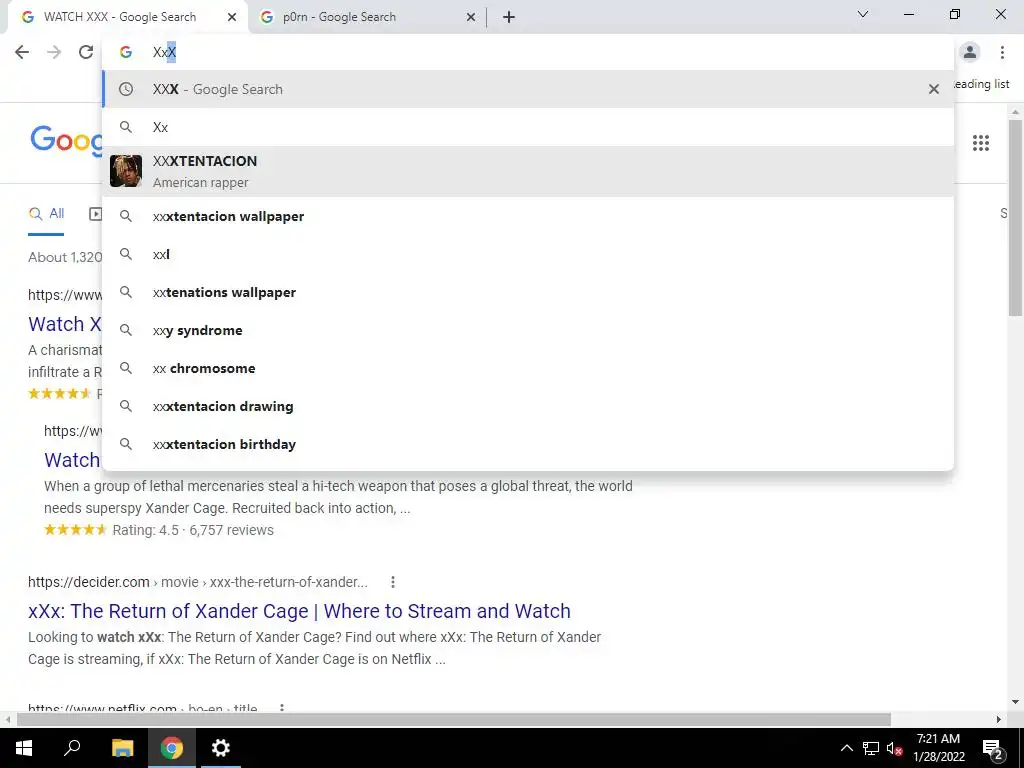Go back with the browser back arrow
The image size is (1024, 768).
[22, 52]
